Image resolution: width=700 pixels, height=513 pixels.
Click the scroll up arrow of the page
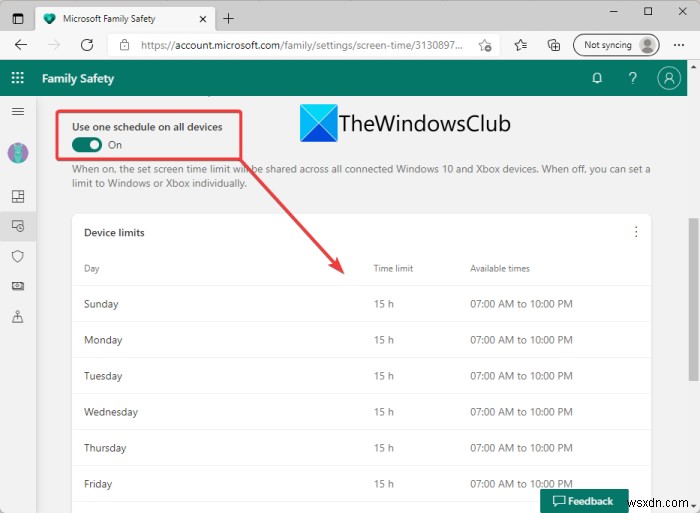(x=693, y=67)
